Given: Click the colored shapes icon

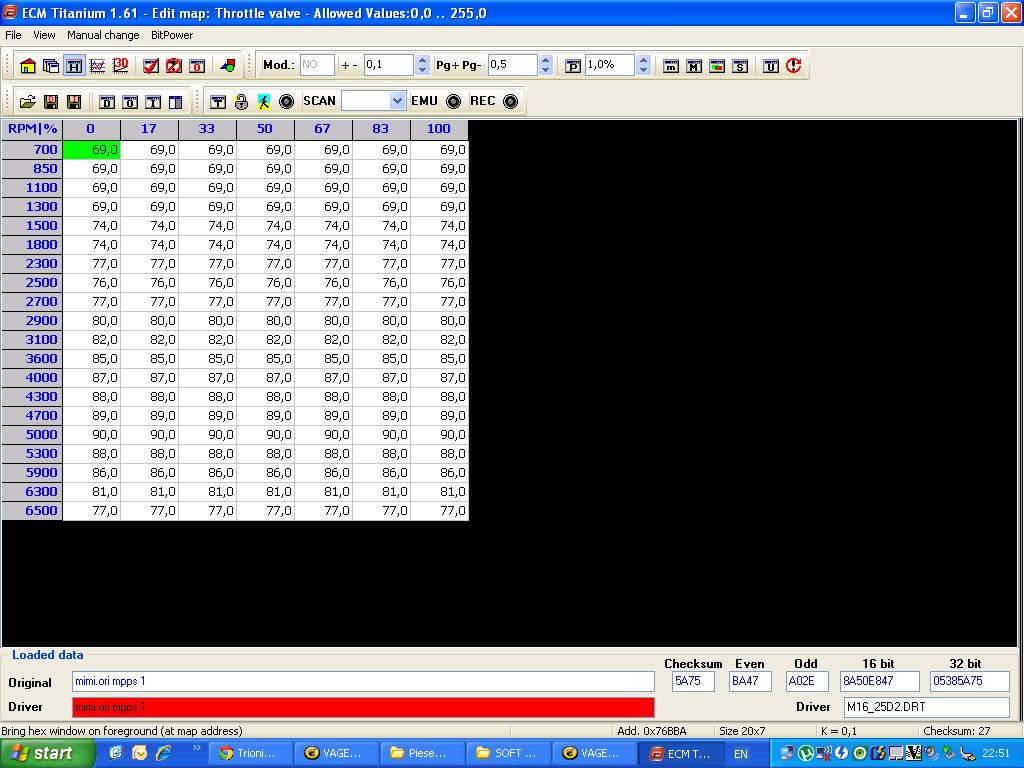Looking at the screenshot, I should [227, 66].
